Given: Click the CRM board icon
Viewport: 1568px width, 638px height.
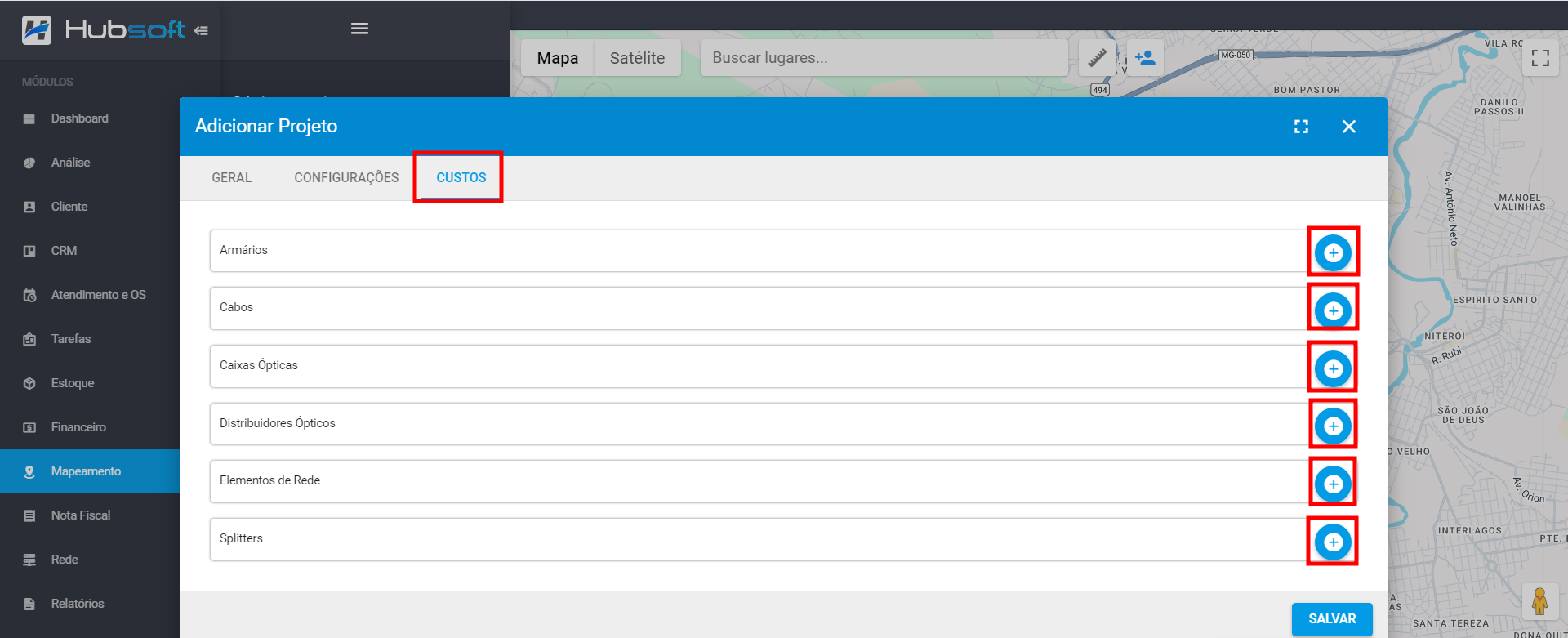Looking at the screenshot, I should pyautogui.click(x=29, y=252).
